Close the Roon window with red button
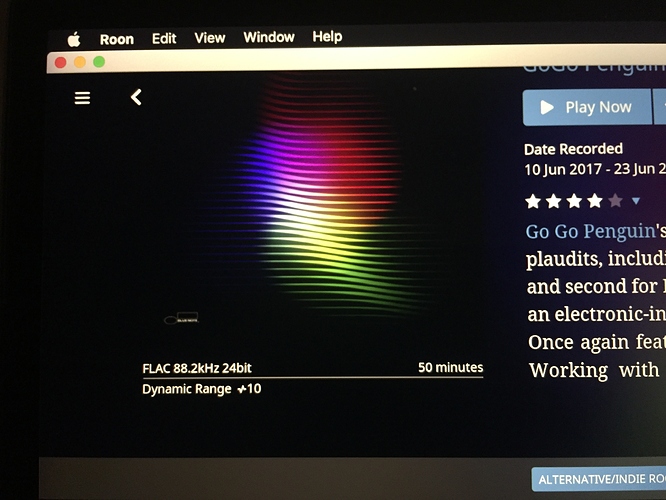This screenshot has width=666, height=500. coord(61,62)
